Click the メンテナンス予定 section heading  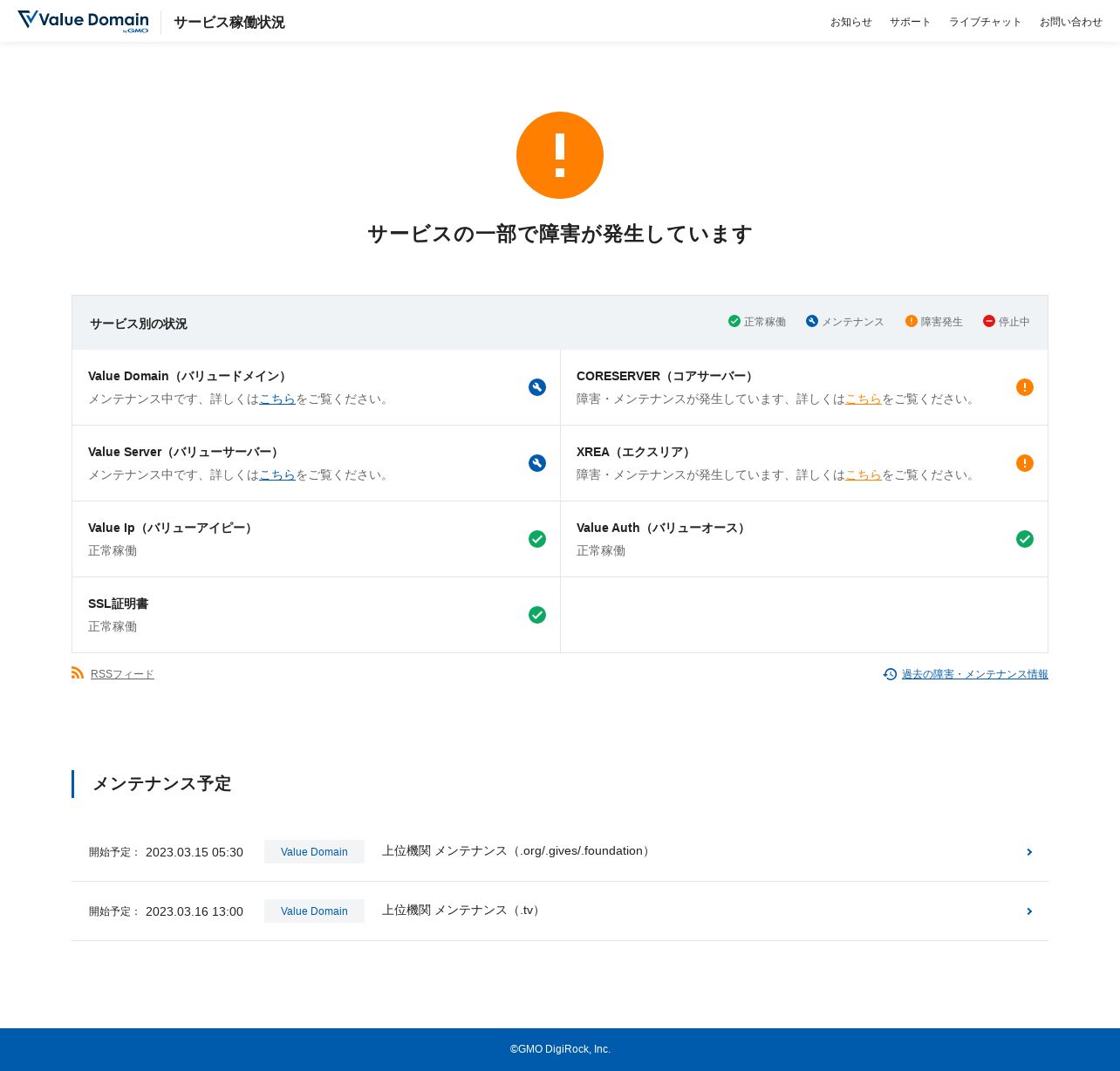click(161, 783)
